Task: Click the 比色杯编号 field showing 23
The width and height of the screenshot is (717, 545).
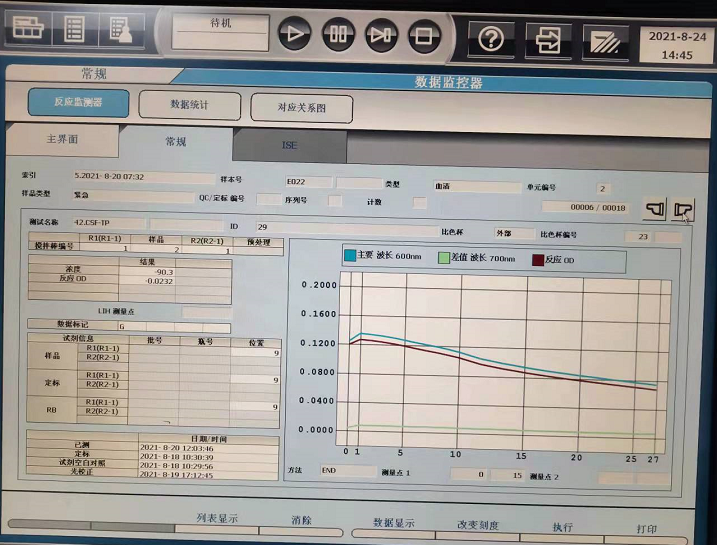Action: (x=639, y=236)
